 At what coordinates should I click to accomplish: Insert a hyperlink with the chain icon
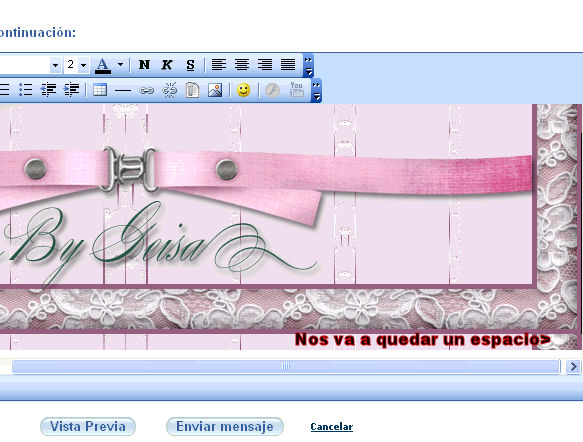[146, 90]
